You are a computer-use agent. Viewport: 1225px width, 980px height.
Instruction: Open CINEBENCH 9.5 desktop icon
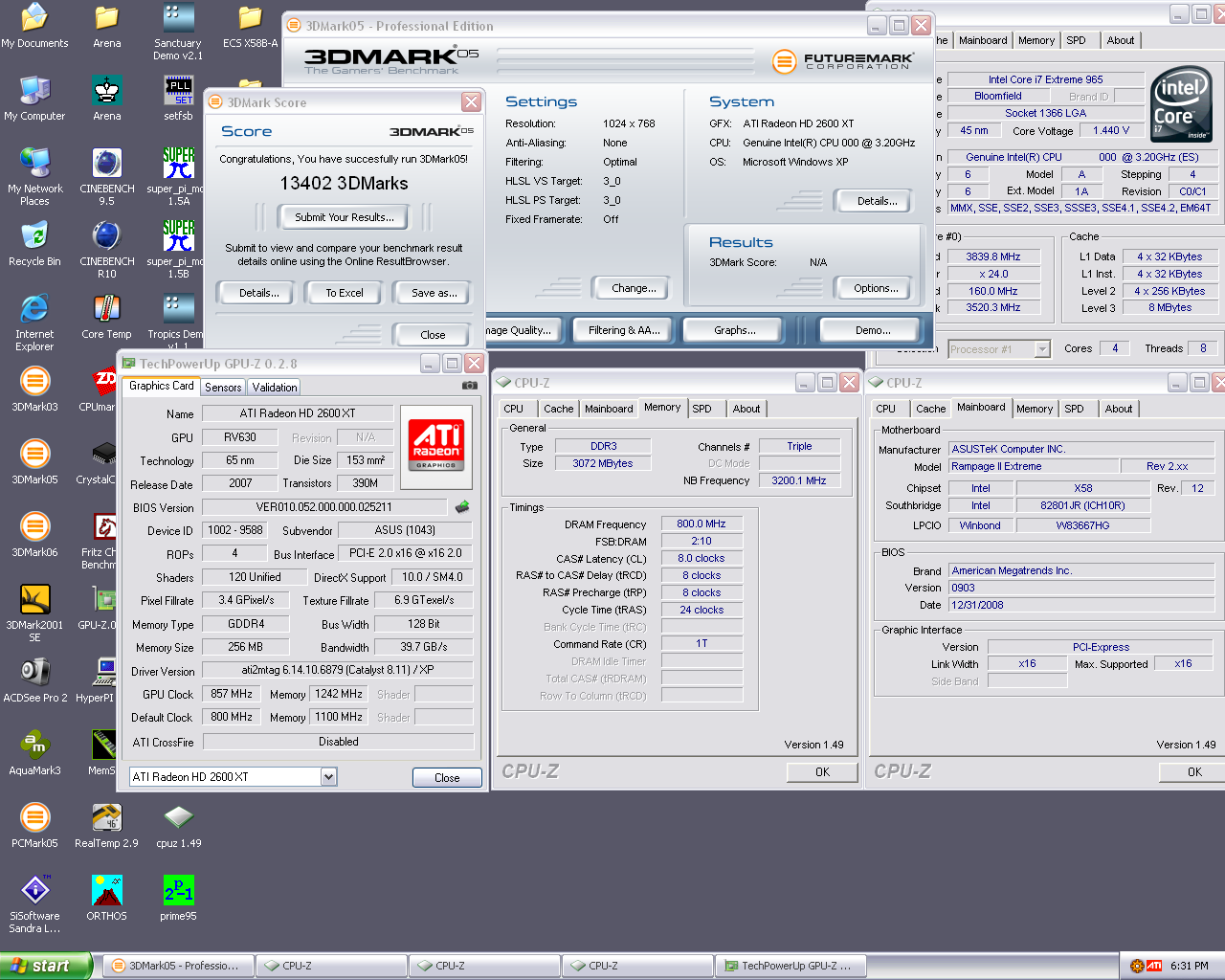tap(106, 177)
